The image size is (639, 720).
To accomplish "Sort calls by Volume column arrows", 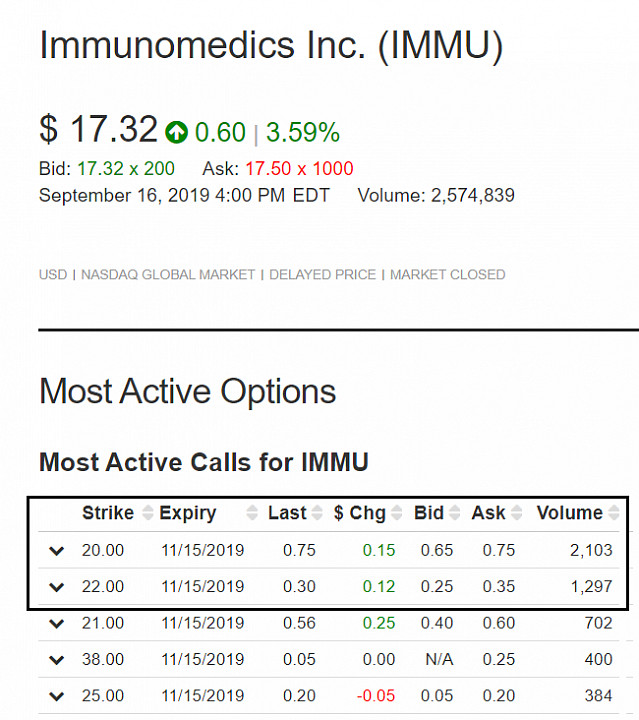I will click(x=614, y=513).
